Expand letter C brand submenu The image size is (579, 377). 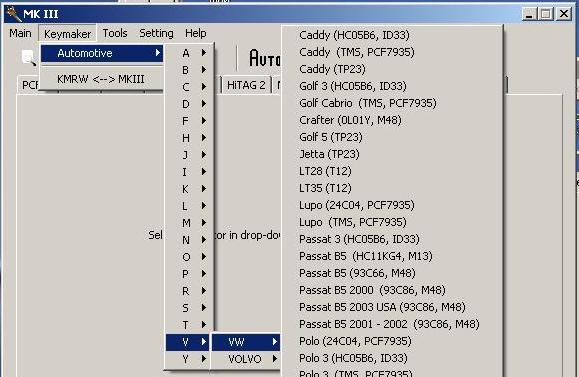(189, 87)
